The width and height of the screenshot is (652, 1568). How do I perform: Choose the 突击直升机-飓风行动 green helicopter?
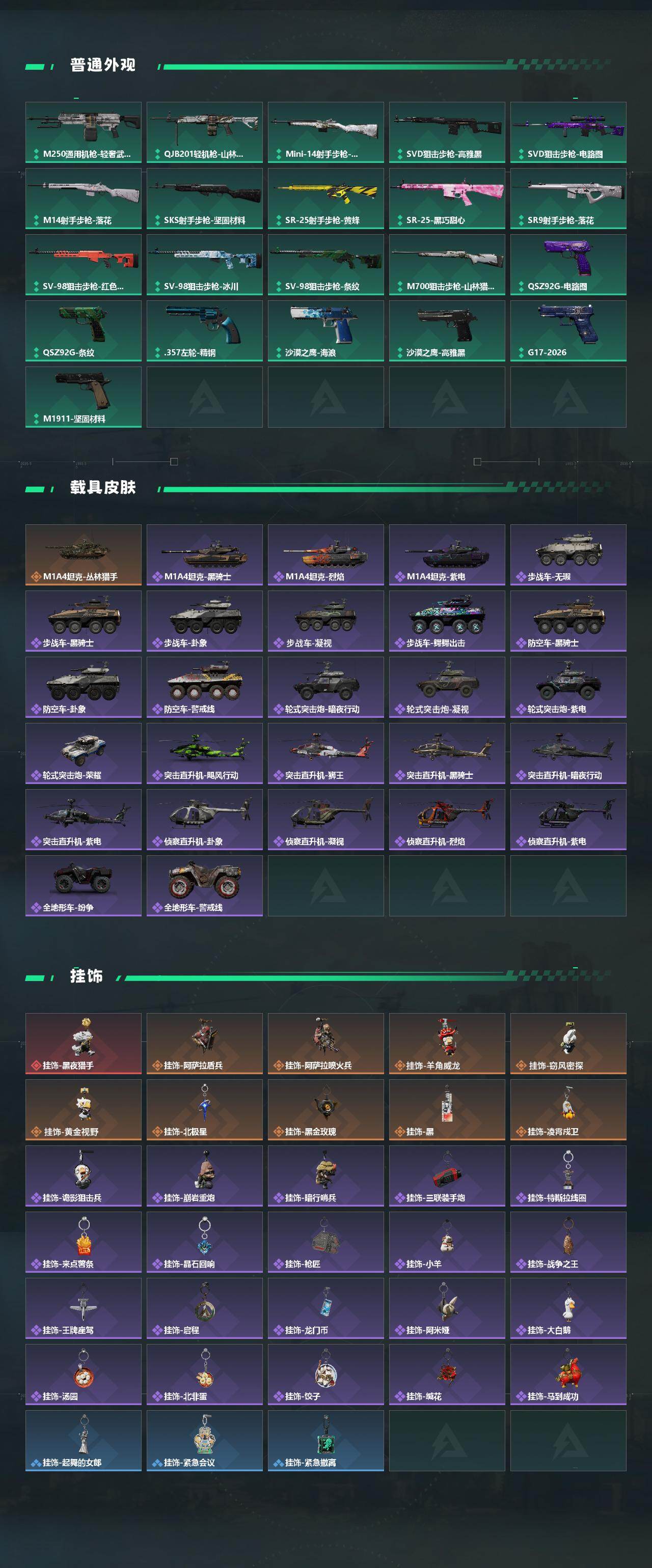tap(205, 753)
